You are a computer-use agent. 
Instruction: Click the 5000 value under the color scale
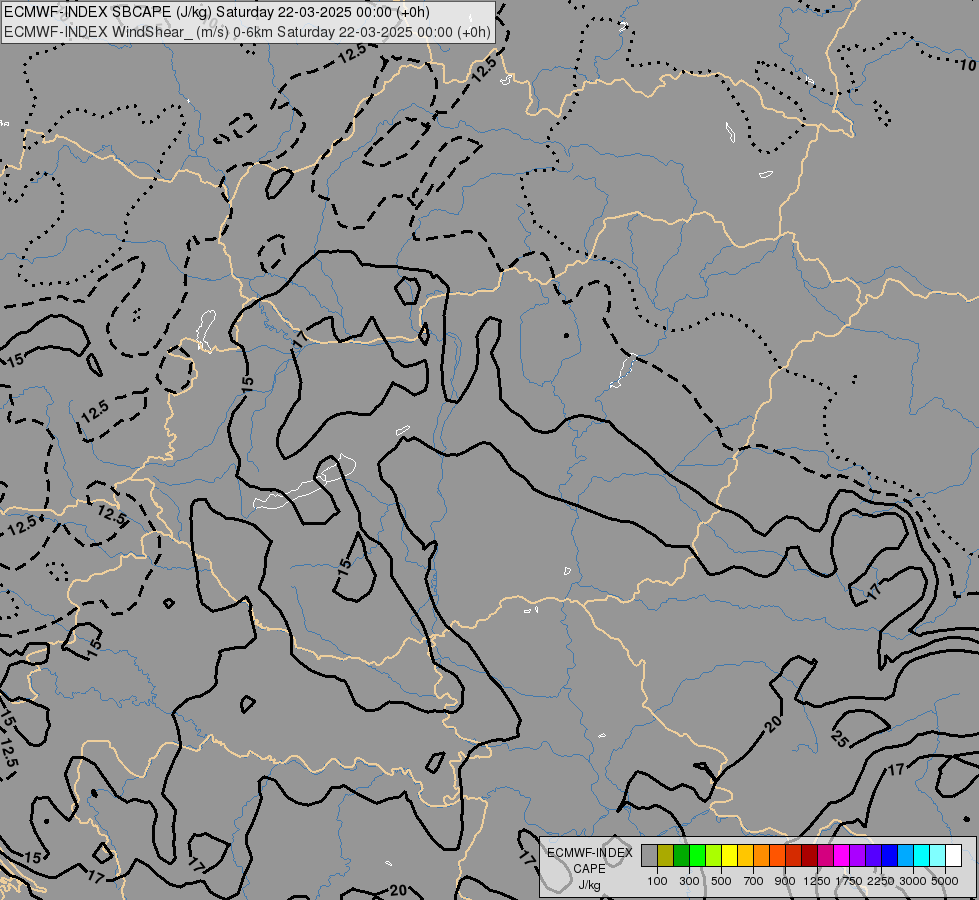click(945, 881)
